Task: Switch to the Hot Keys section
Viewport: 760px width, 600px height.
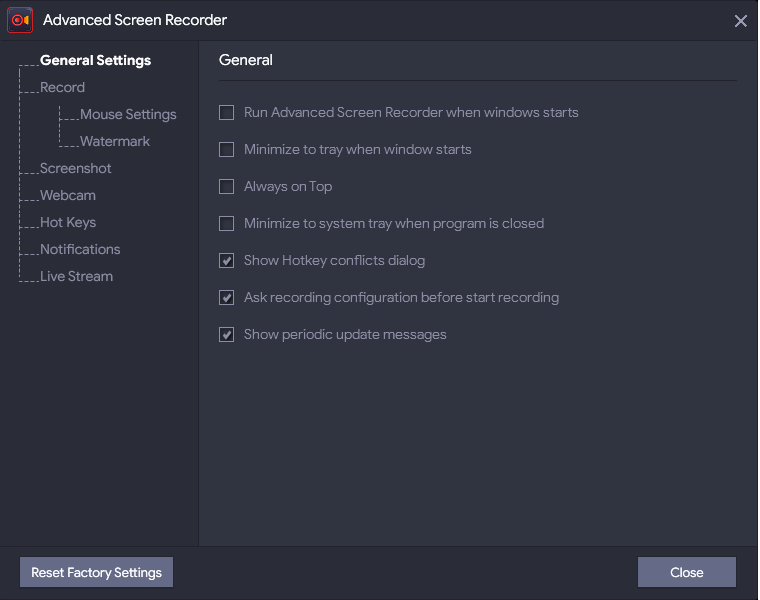Action: pyautogui.click(x=68, y=222)
